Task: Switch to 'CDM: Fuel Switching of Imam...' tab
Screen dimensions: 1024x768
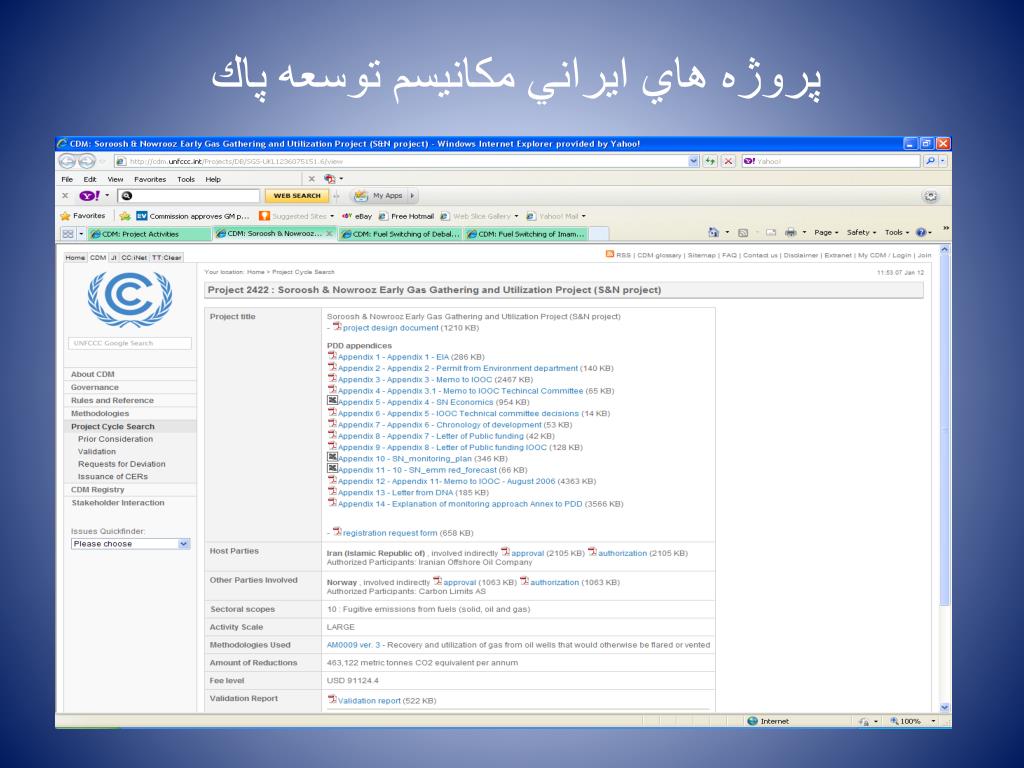Action: (526, 234)
